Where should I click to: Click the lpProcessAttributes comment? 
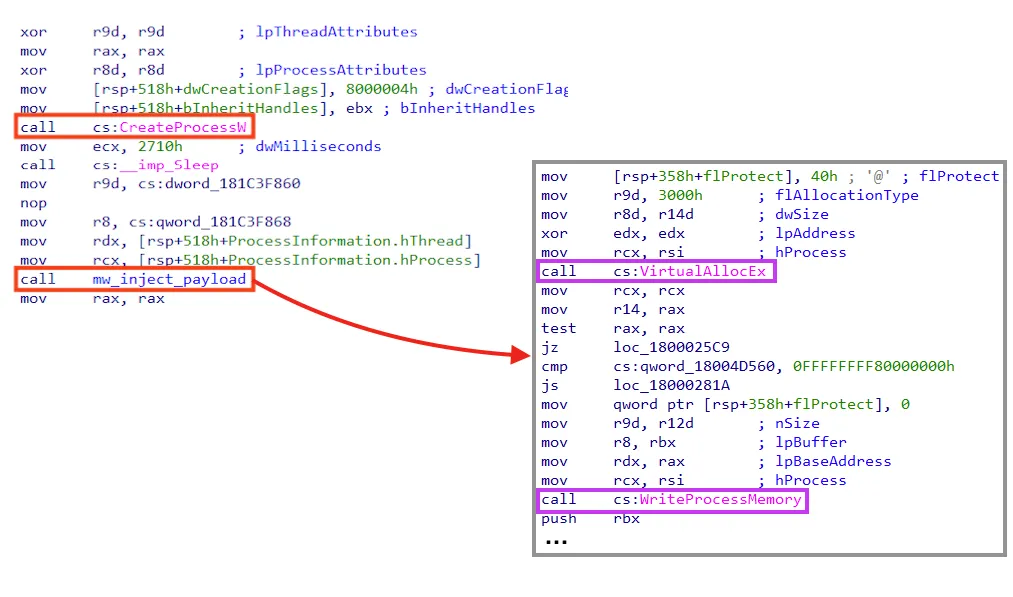(x=341, y=70)
